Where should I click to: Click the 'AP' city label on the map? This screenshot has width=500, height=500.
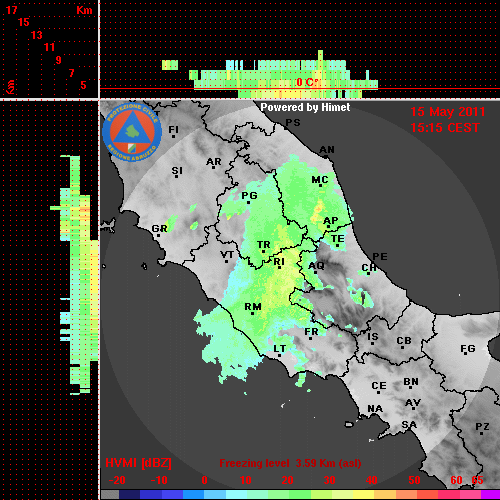[331, 221]
